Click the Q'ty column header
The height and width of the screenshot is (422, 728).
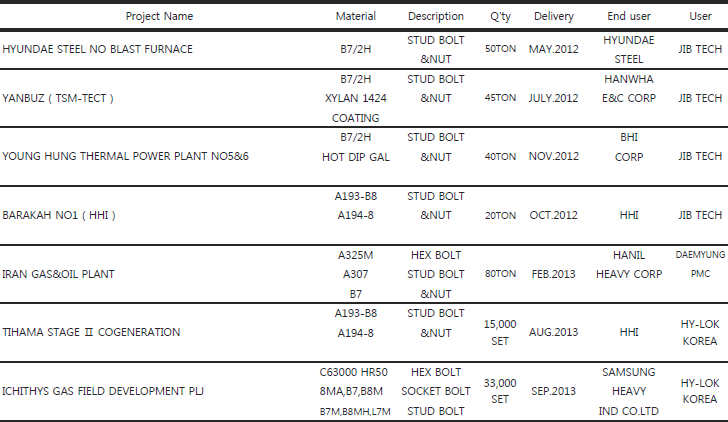[500, 17]
